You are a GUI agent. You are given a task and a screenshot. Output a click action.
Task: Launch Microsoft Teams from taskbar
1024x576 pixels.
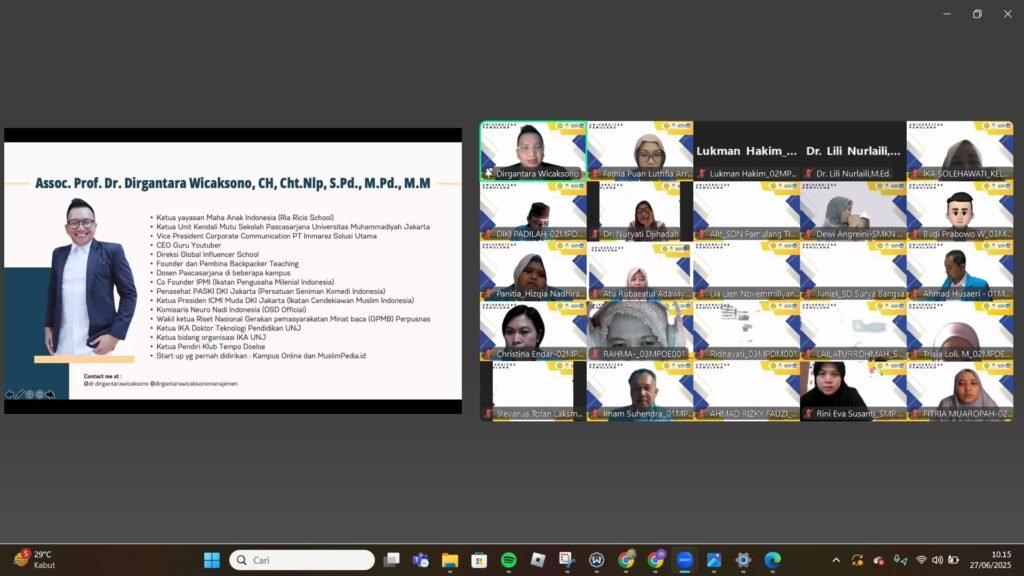421,560
